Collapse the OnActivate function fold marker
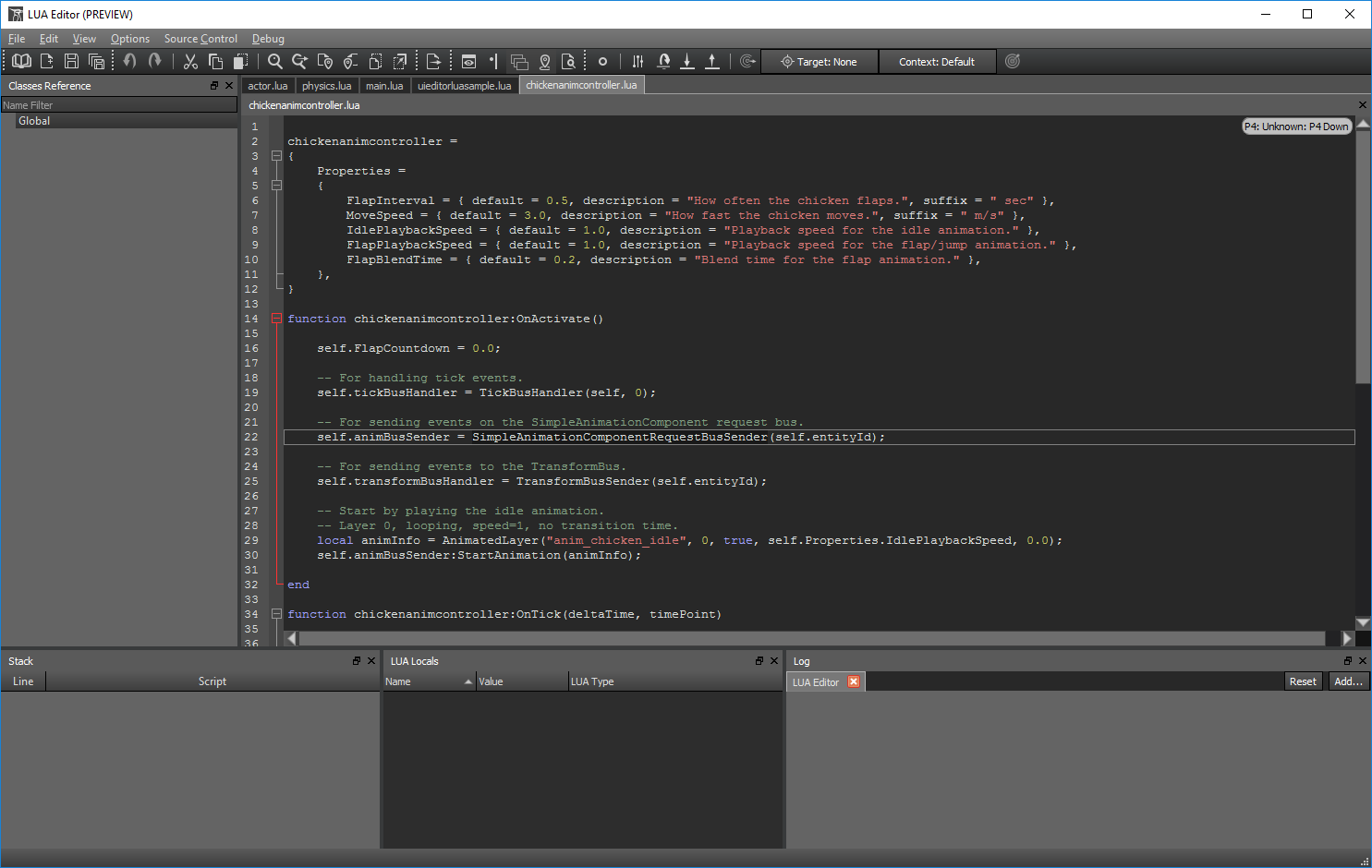Image resolution: width=1372 pixels, height=868 pixels. [x=276, y=319]
